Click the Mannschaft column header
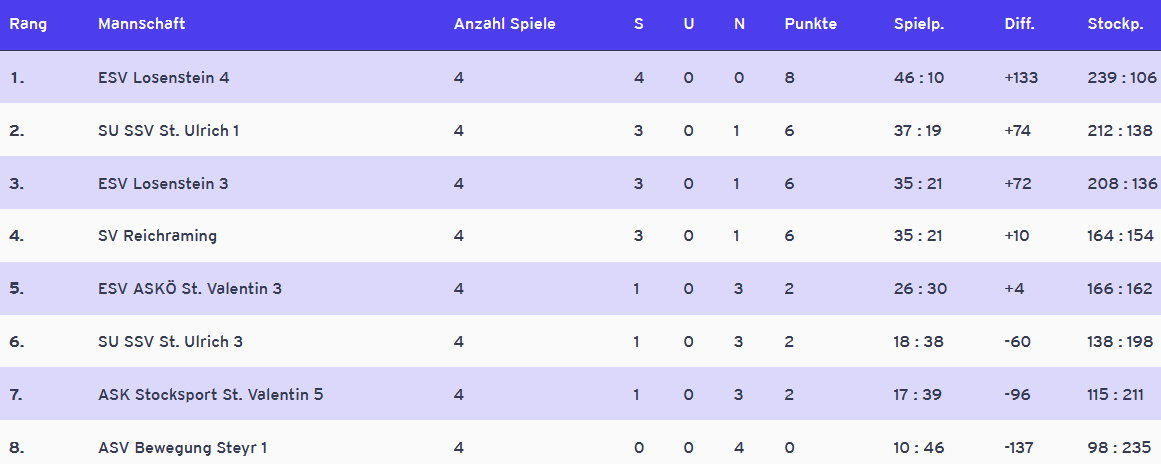The height and width of the screenshot is (464, 1161). tap(141, 24)
